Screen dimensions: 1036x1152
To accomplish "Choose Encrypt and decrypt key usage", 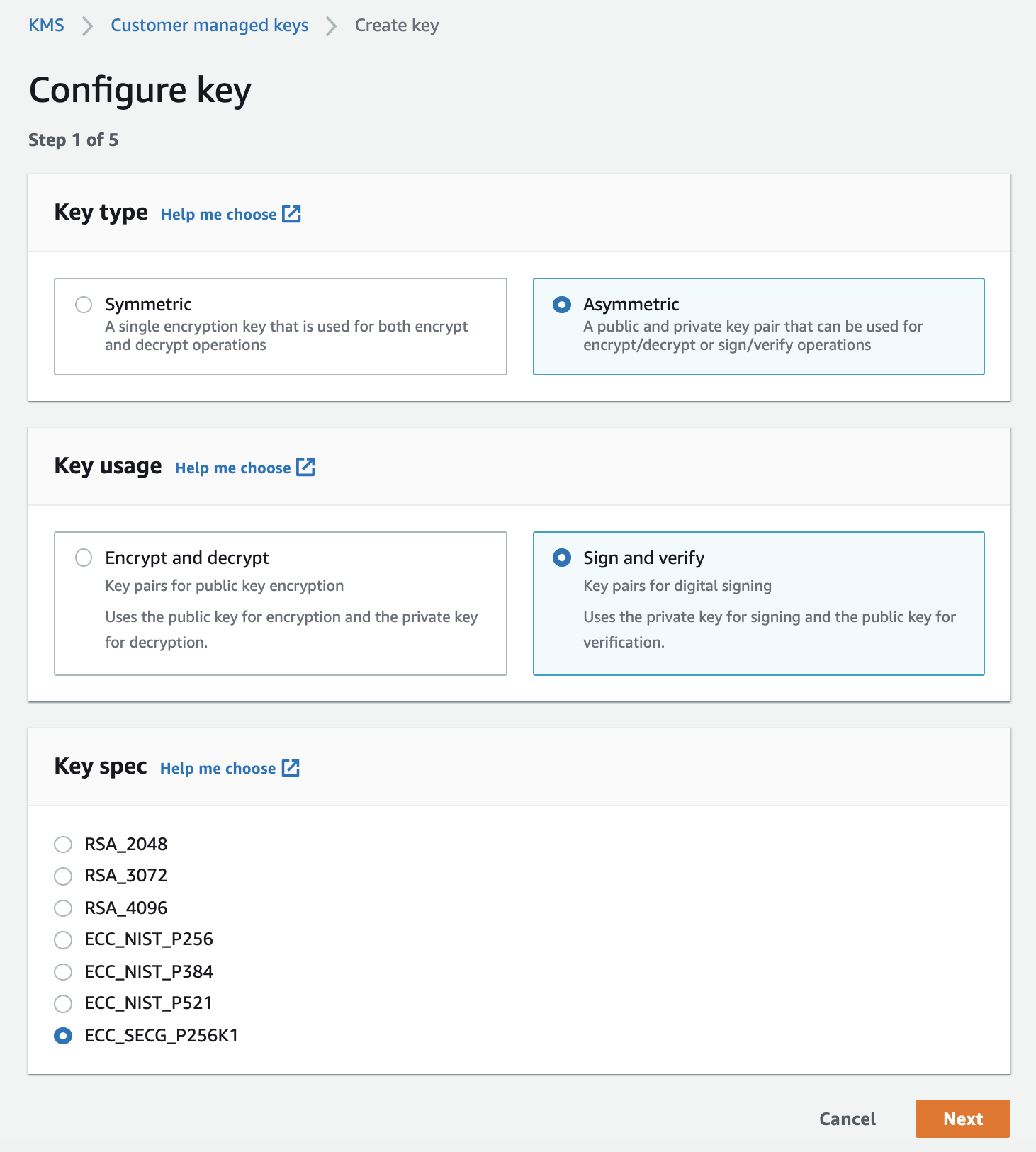I will coord(84,558).
